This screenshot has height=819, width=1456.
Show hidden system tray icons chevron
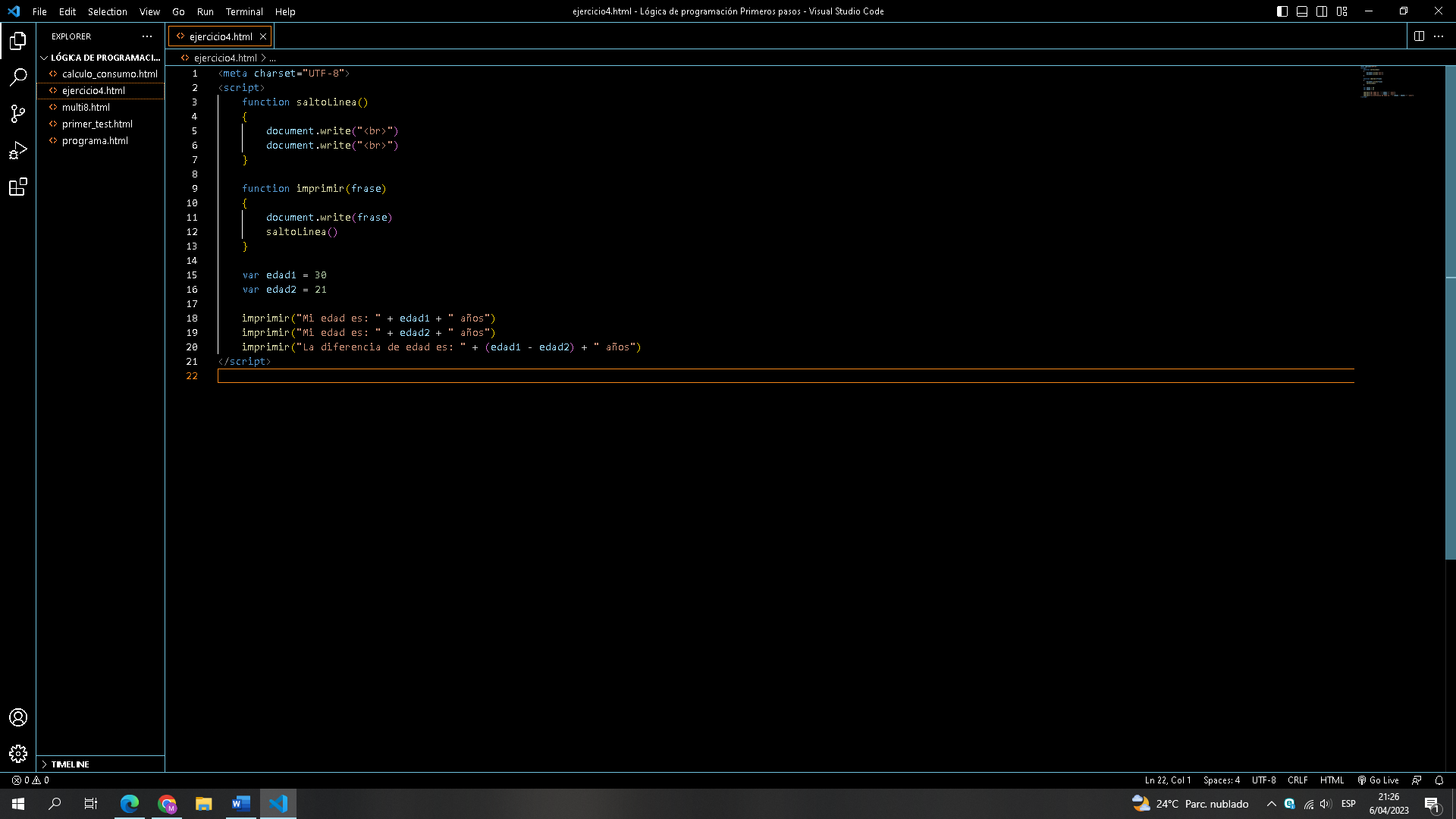click(1272, 804)
